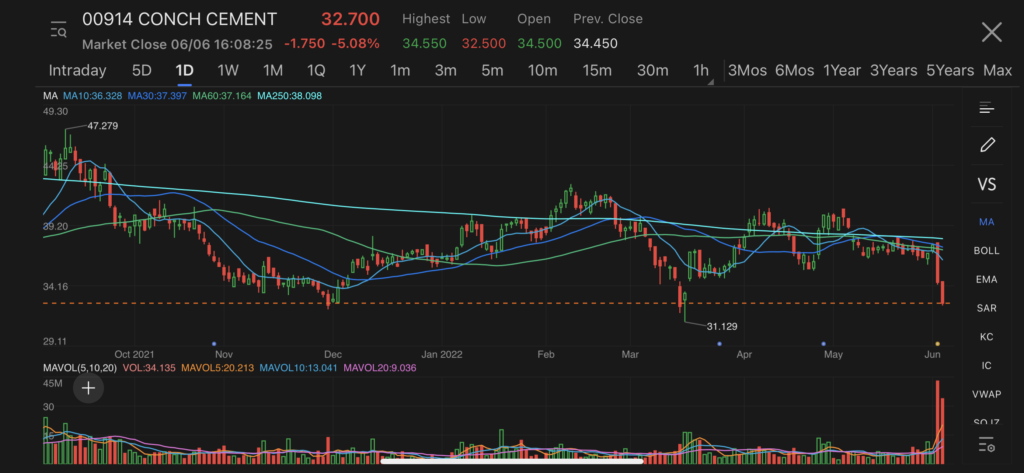Toggle the MA indicator in sidebar
The height and width of the screenshot is (473, 1024).
[x=986, y=222]
